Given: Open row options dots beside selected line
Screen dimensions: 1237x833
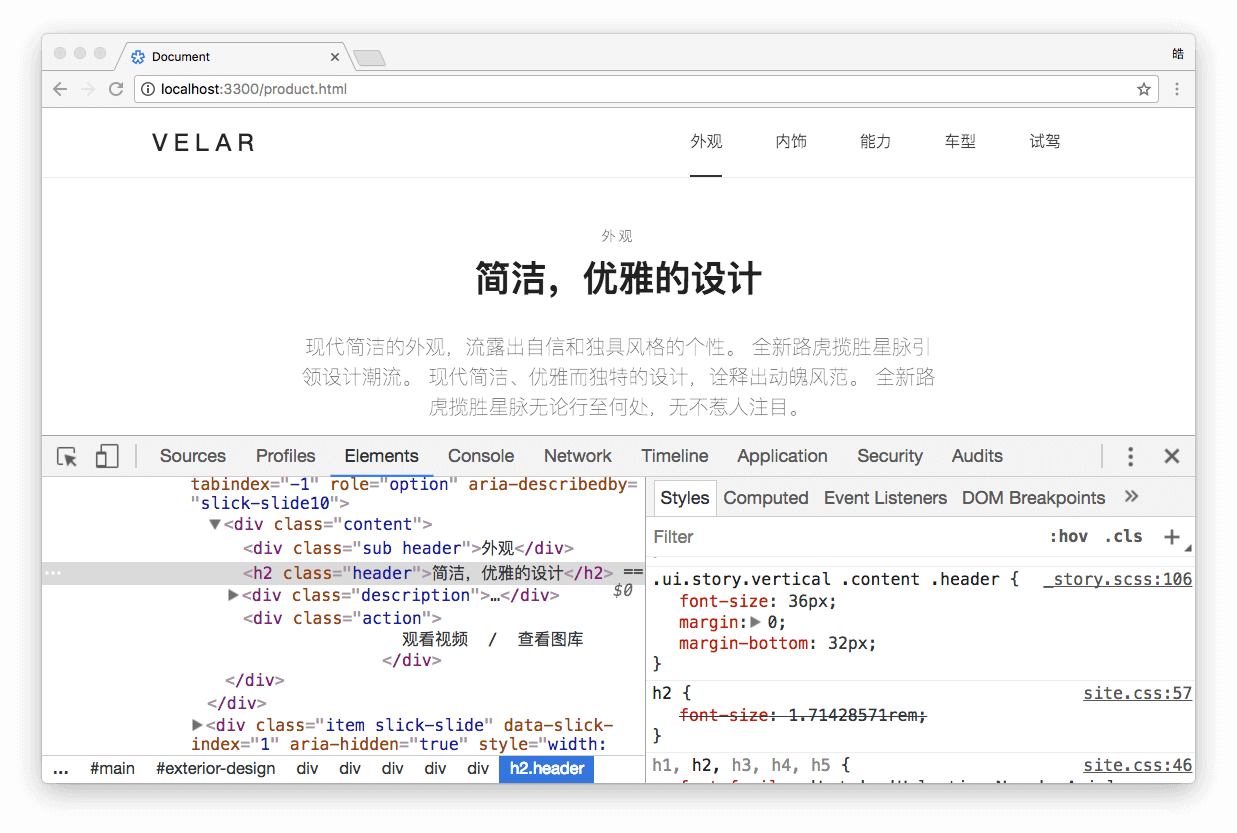Looking at the screenshot, I should [53, 574].
